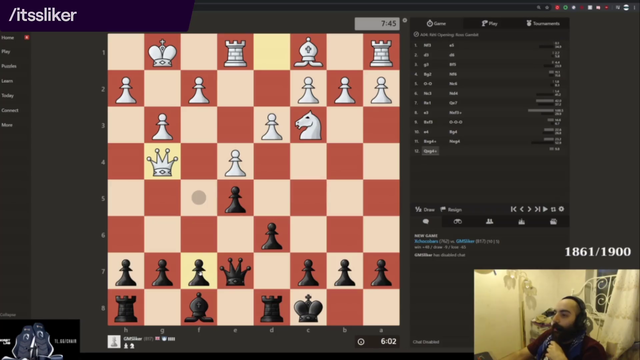Image resolution: width=640 pixels, height=360 pixels.
Task: Click the black rook on d8
Action: [x=272, y=308]
